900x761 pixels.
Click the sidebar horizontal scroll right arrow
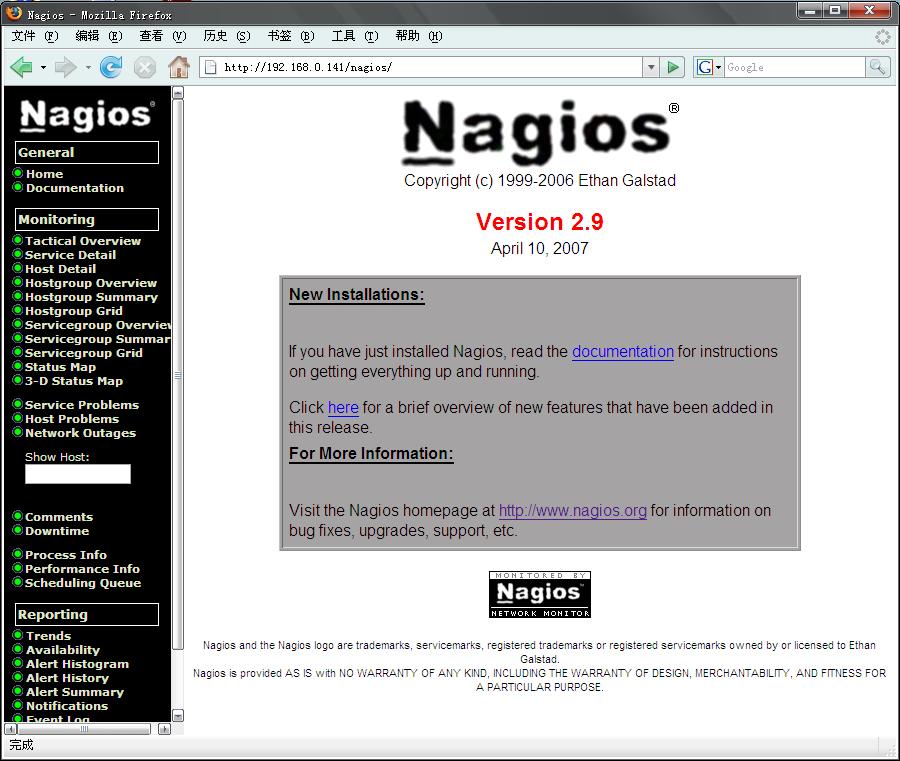(165, 729)
